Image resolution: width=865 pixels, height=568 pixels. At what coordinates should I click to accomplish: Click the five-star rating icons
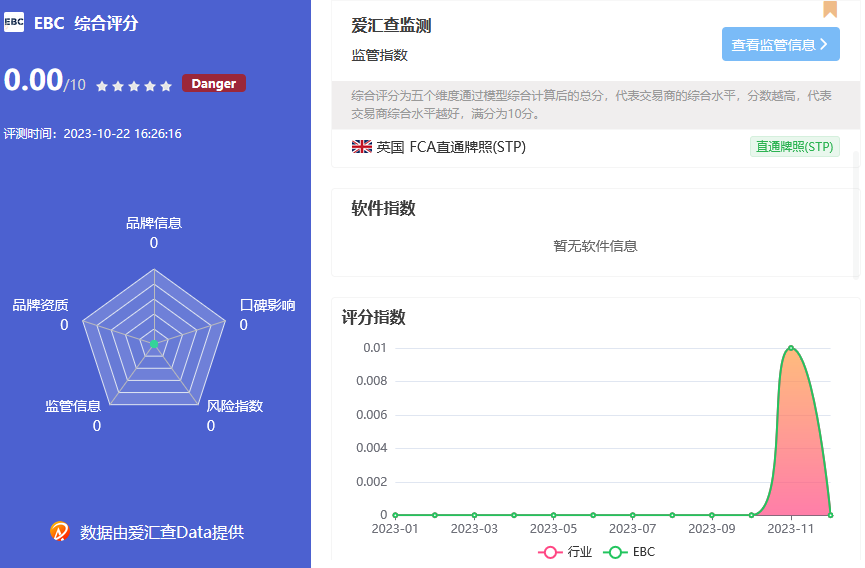click(134, 86)
